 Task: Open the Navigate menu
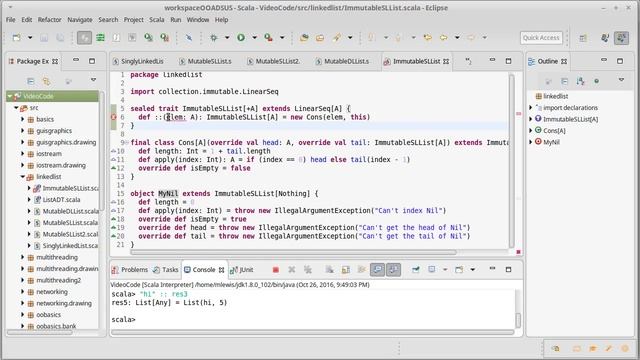click(x=80, y=20)
